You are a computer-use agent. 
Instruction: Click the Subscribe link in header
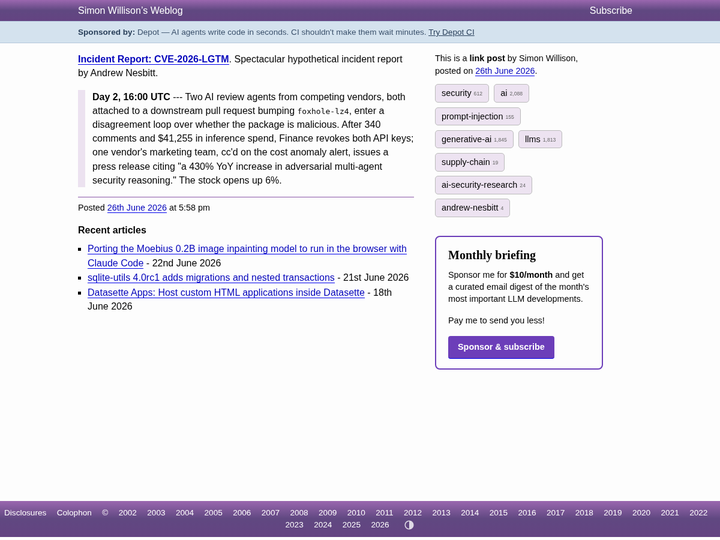pyautogui.click(x=610, y=11)
